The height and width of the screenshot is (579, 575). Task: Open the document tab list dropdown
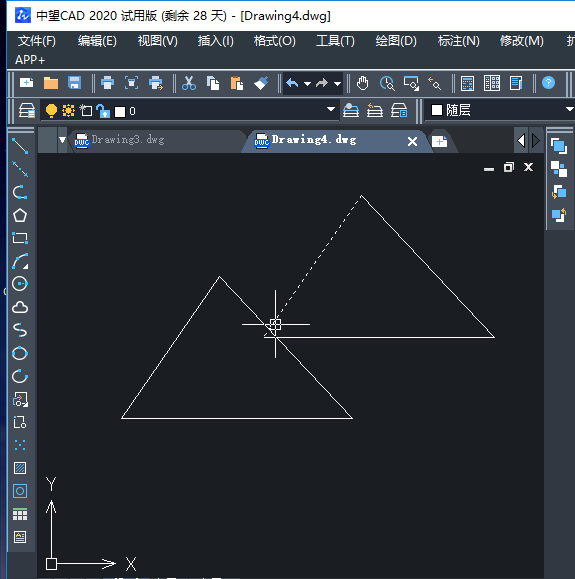62,140
